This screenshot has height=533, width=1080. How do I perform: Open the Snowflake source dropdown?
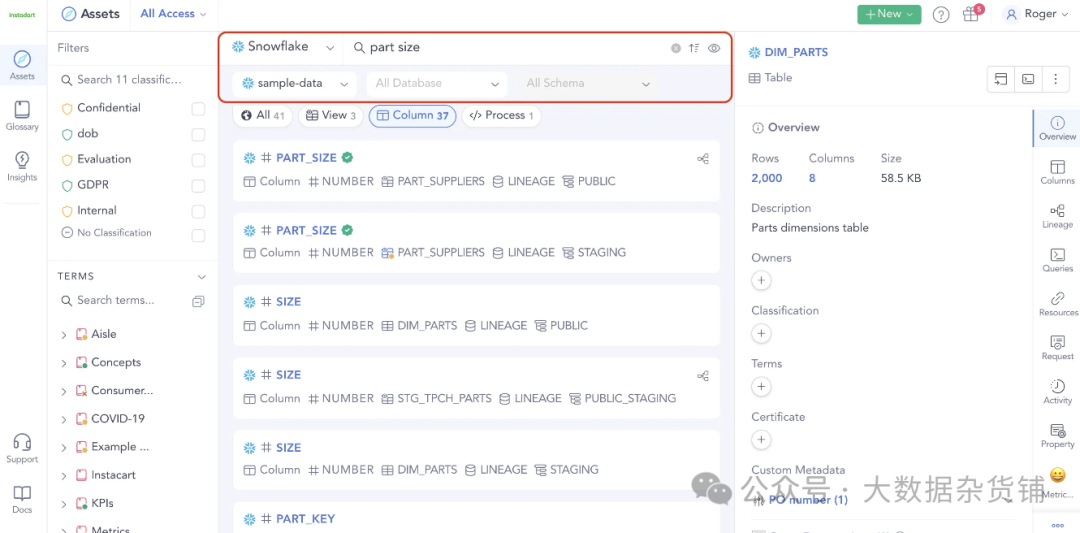pyautogui.click(x=283, y=48)
